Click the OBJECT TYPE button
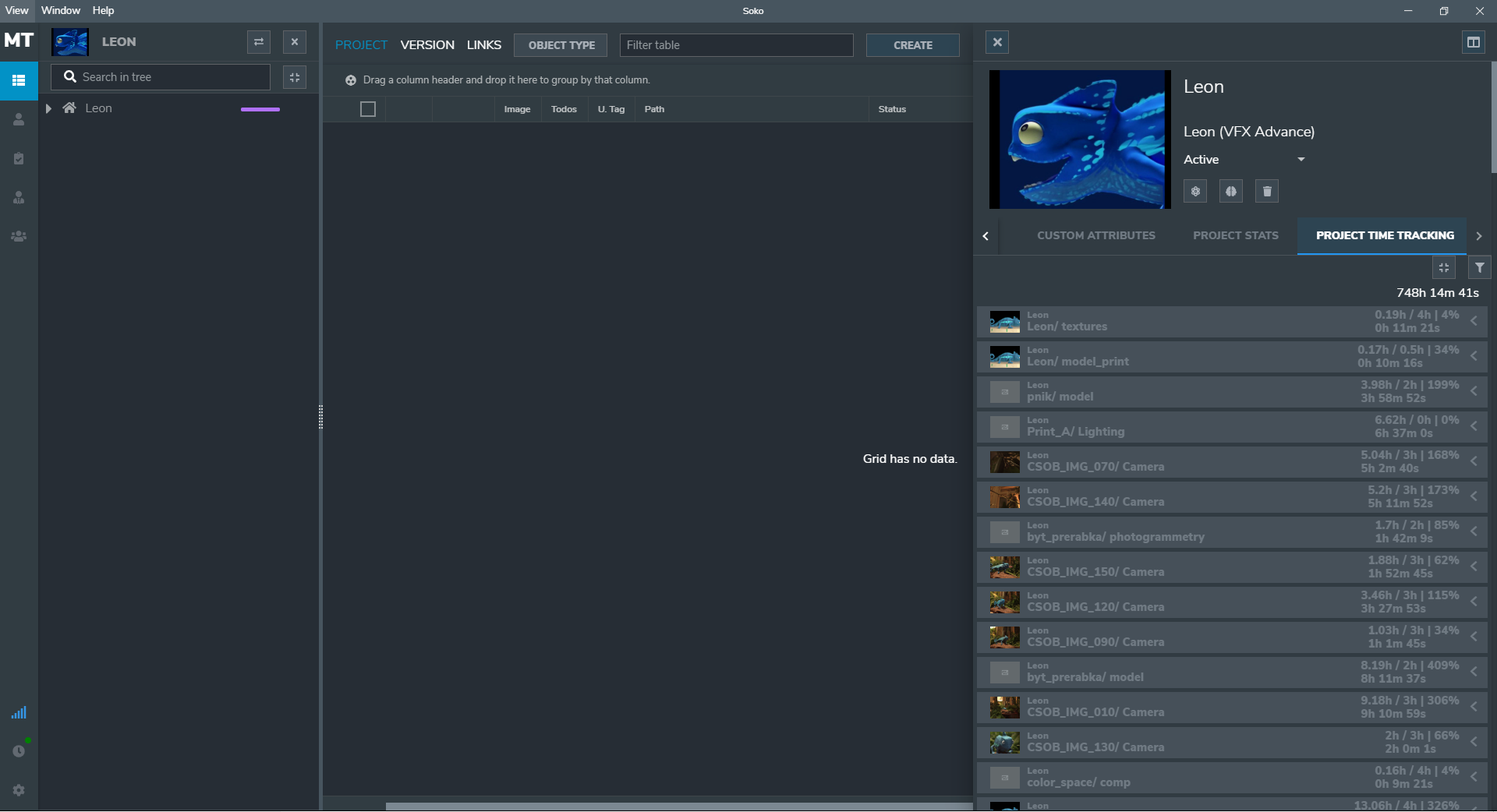The width and height of the screenshot is (1497, 812). click(x=561, y=45)
